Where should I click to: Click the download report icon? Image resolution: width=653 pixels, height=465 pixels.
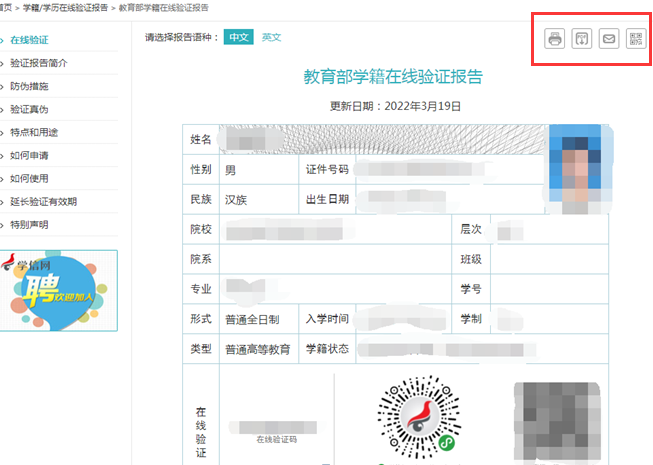[x=581, y=39]
